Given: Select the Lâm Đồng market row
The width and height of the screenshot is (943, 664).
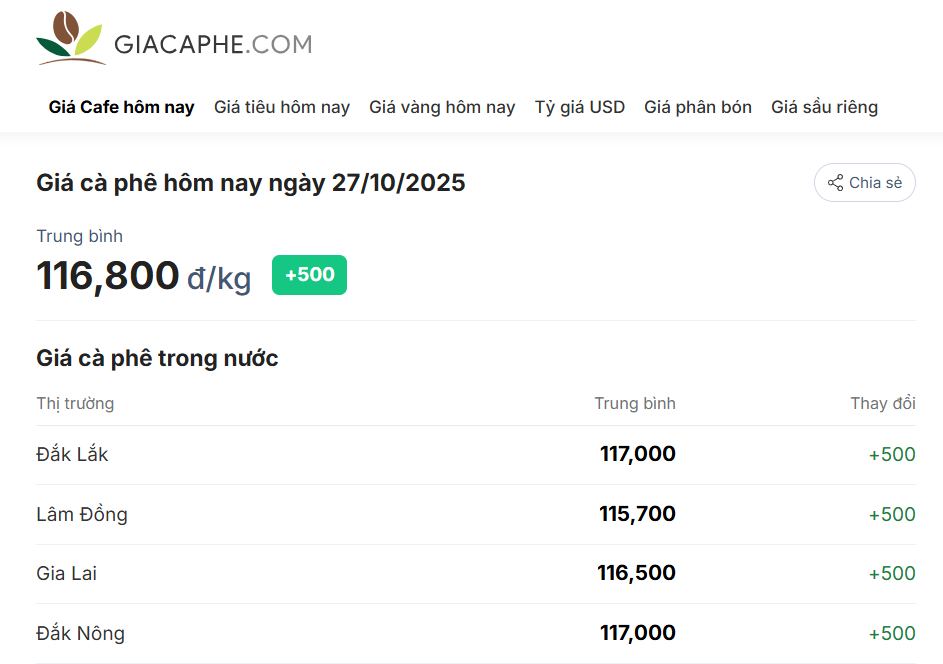Looking at the screenshot, I should [82, 514].
